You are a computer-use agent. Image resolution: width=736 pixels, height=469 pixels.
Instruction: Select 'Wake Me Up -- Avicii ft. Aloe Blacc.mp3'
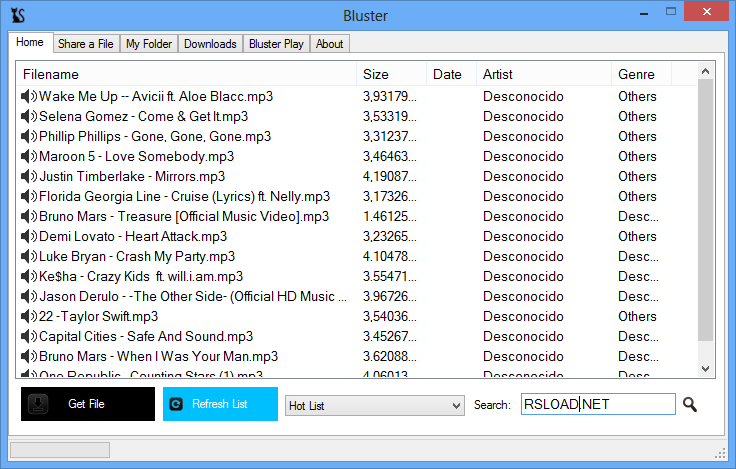(x=156, y=96)
